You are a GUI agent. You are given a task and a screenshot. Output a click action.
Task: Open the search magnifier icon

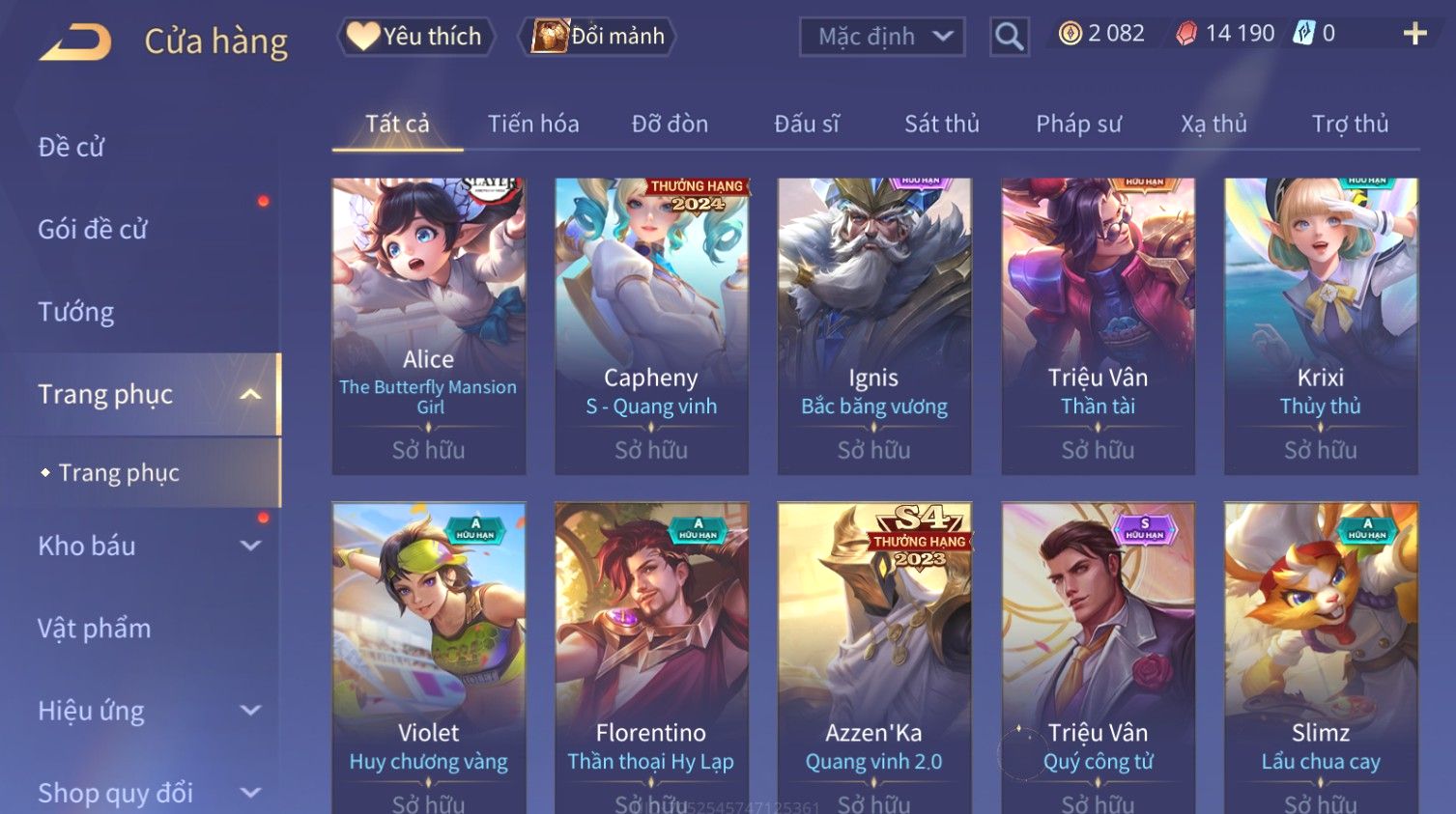point(1009,37)
